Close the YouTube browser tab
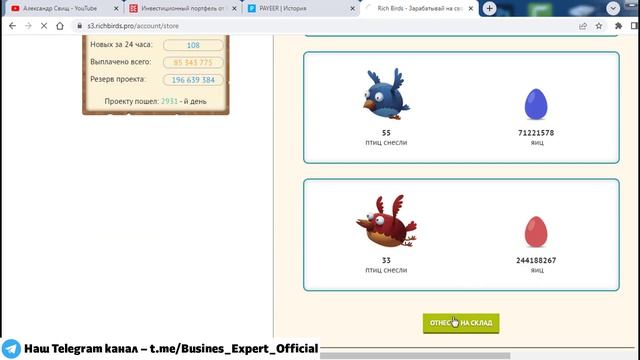The image size is (640, 360). click(116, 9)
